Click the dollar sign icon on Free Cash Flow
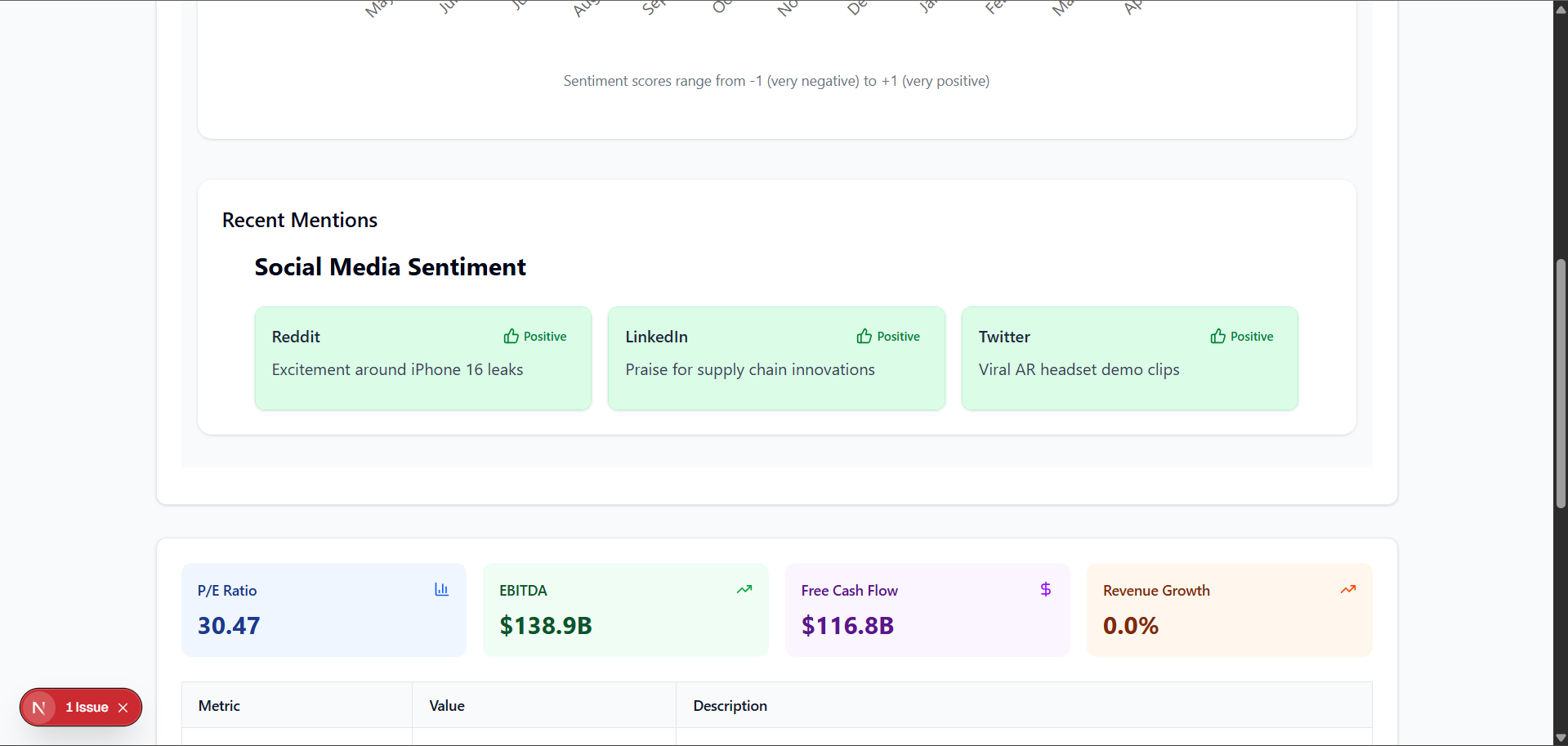Screen dimensions: 1568x746 point(1045,589)
